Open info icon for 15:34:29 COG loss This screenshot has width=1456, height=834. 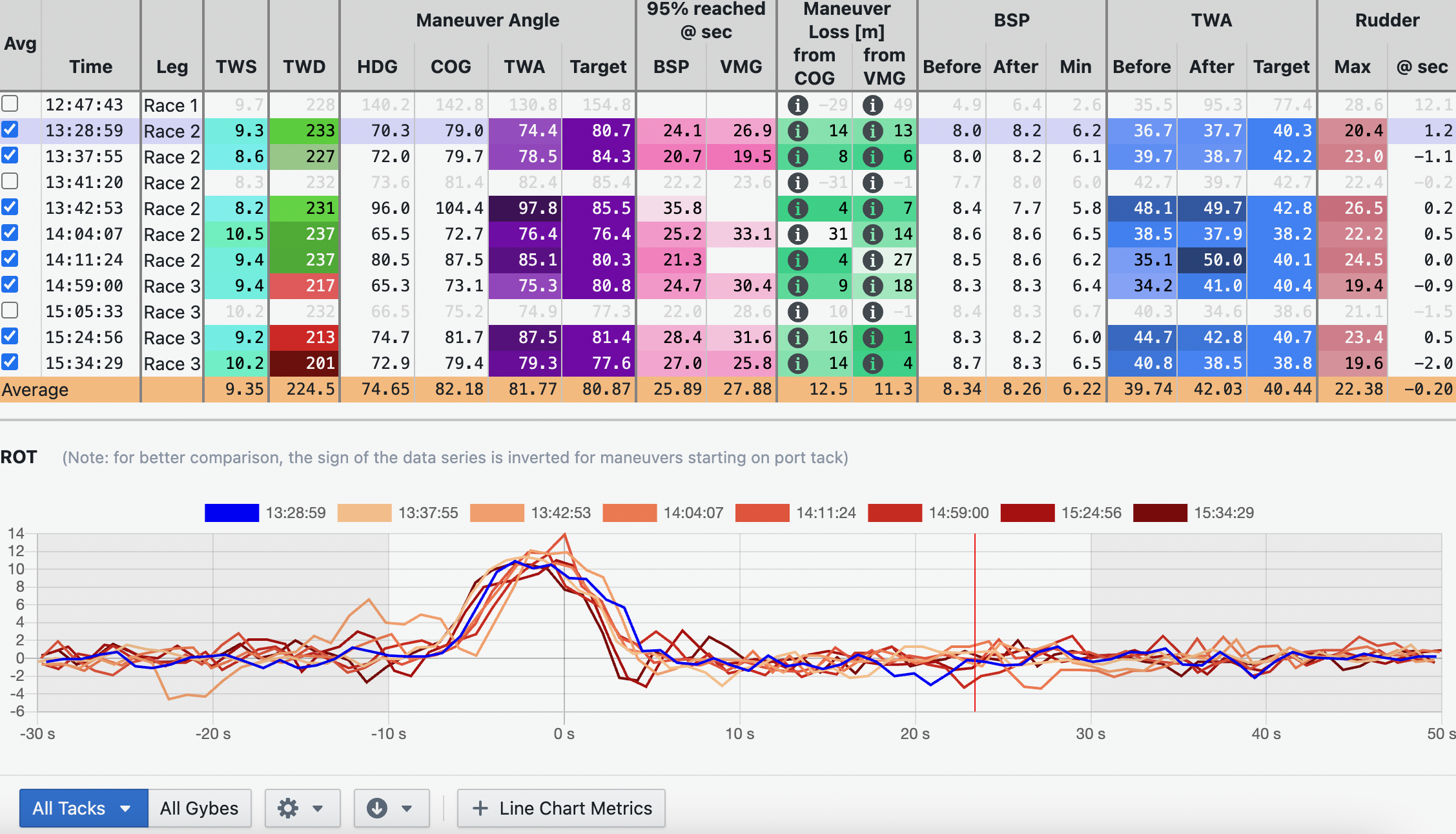point(798,364)
